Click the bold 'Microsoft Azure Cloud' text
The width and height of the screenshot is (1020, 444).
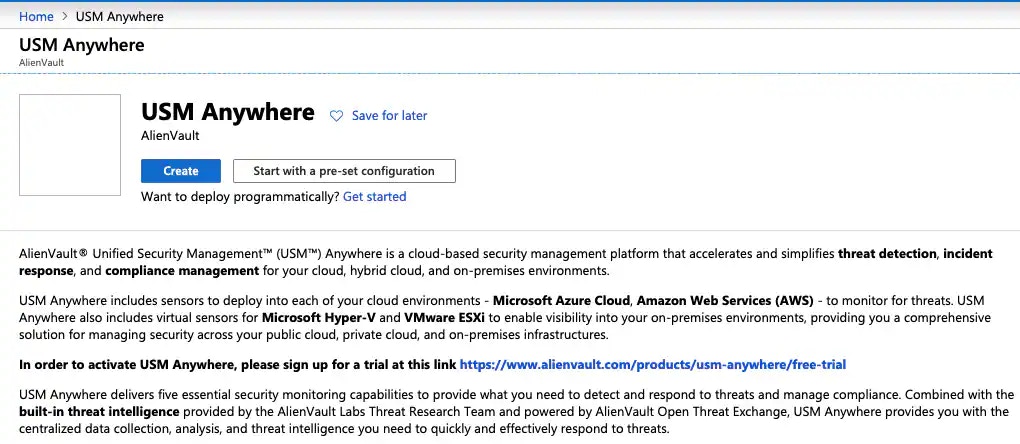click(x=562, y=301)
